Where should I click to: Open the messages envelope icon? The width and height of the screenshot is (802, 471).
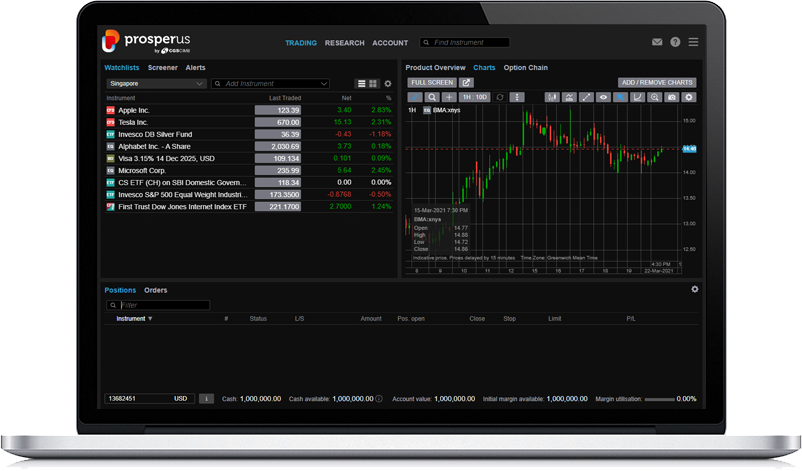pyautogui.click(x=657, y=43)
